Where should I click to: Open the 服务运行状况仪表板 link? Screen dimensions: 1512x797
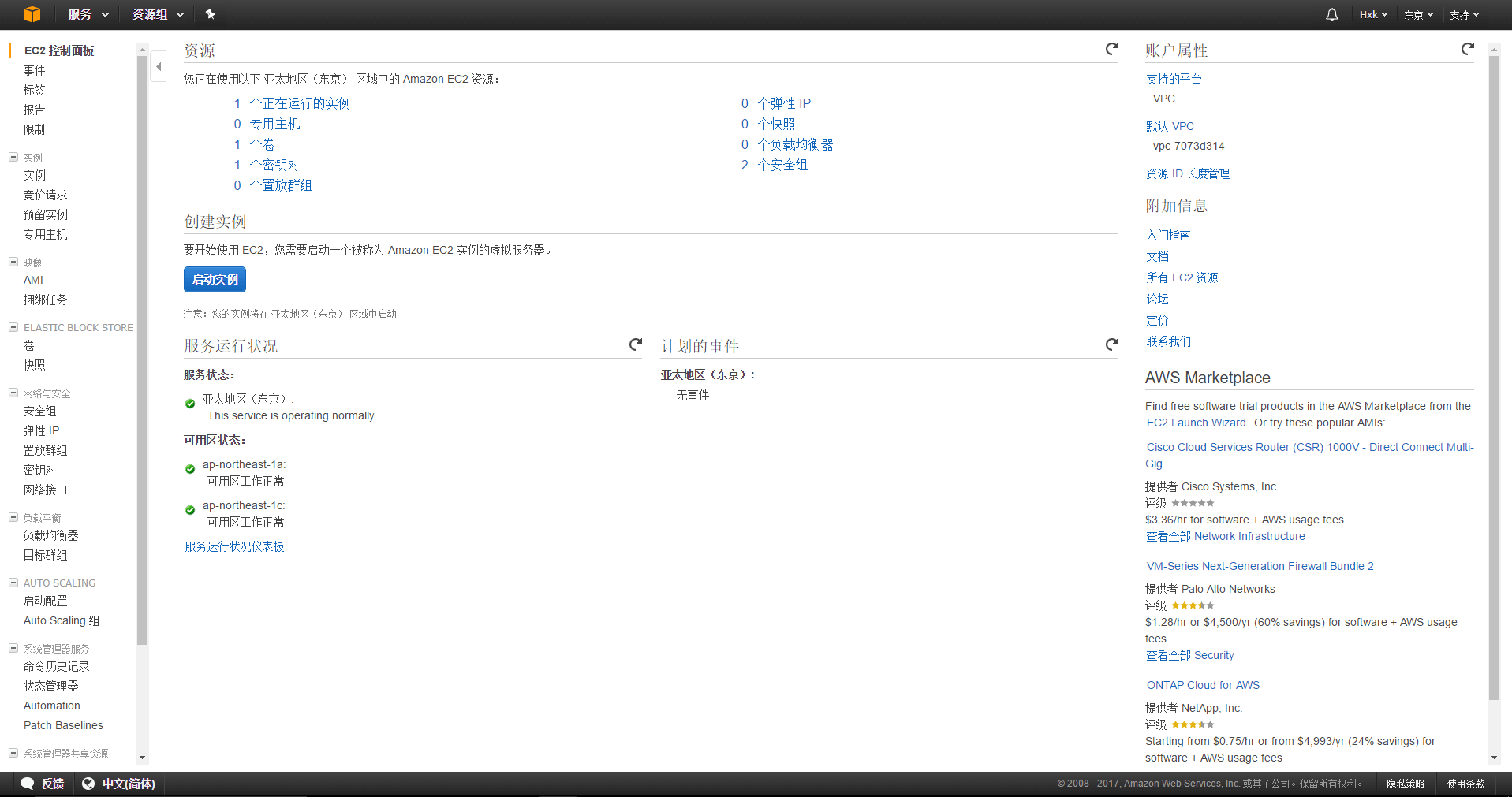coord(234,546)
